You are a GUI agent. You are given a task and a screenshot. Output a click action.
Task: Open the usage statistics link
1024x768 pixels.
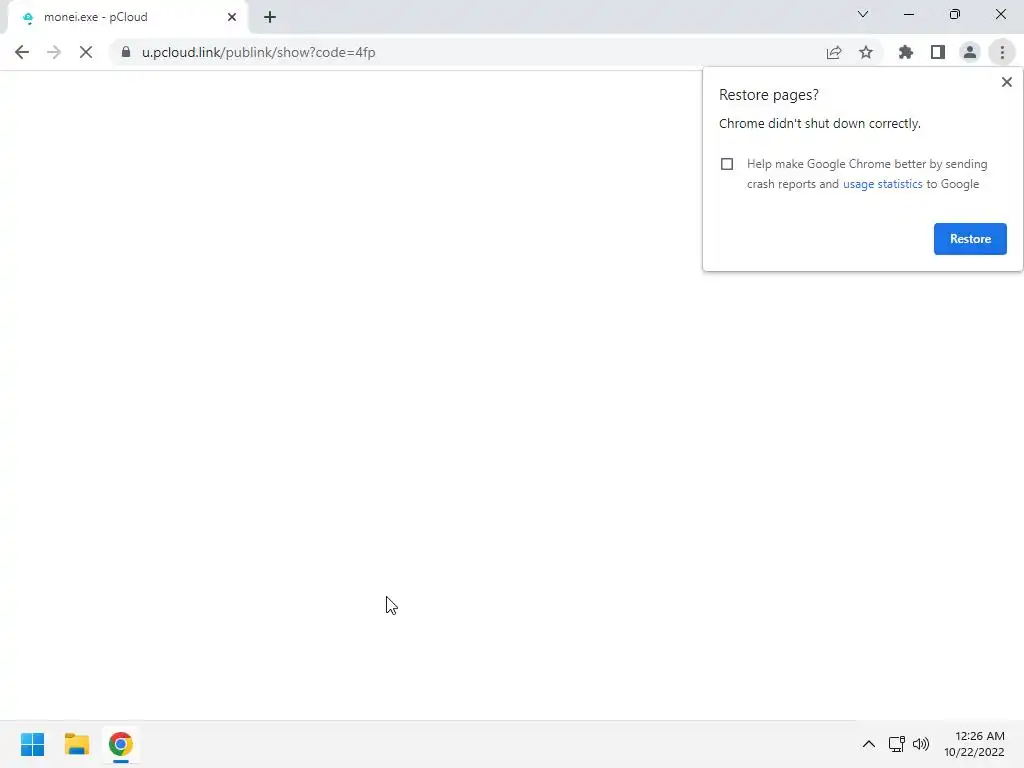pyautogui.click(x=882, y=184)
